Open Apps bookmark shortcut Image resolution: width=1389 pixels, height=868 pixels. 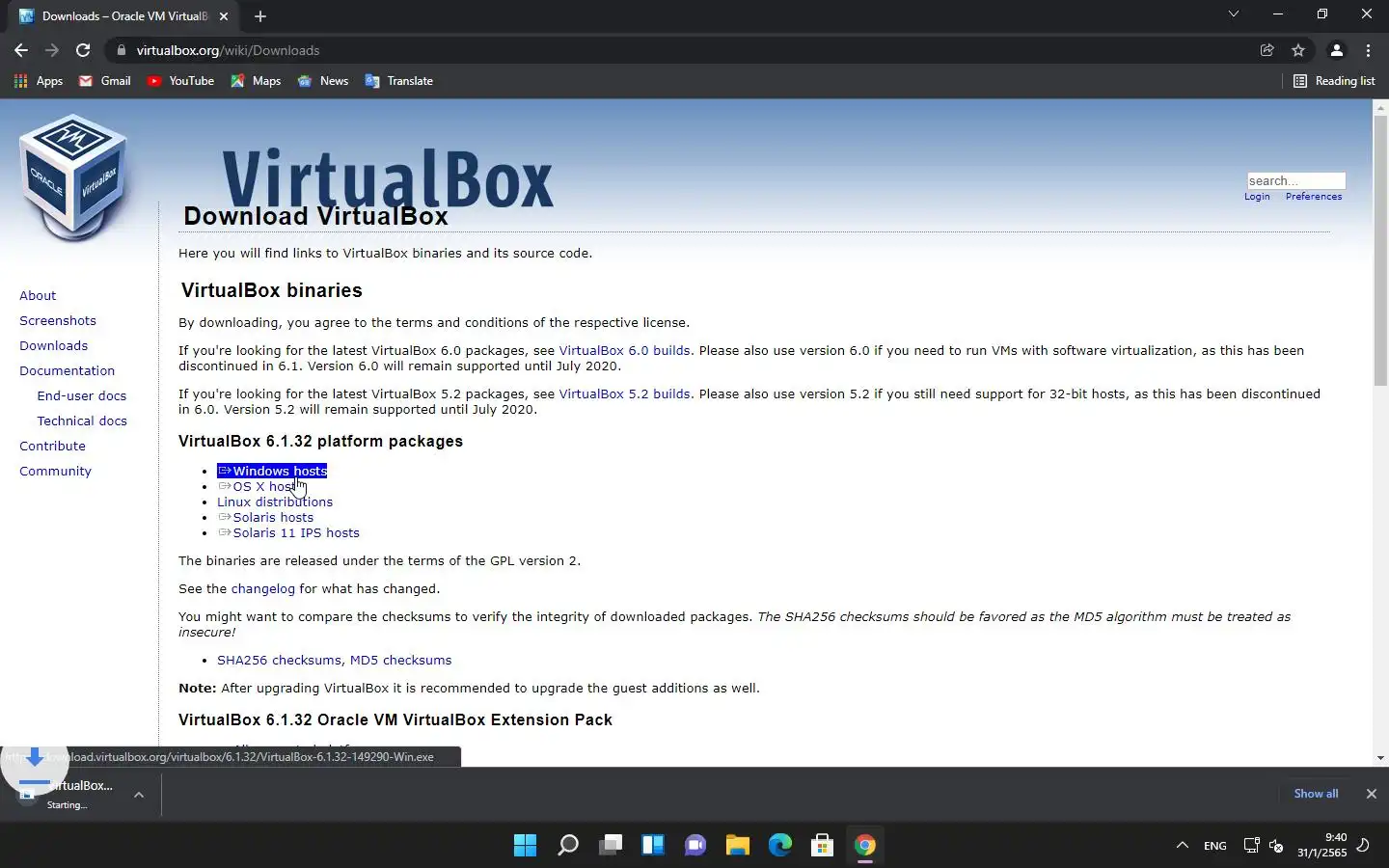[x=39, y=81]
